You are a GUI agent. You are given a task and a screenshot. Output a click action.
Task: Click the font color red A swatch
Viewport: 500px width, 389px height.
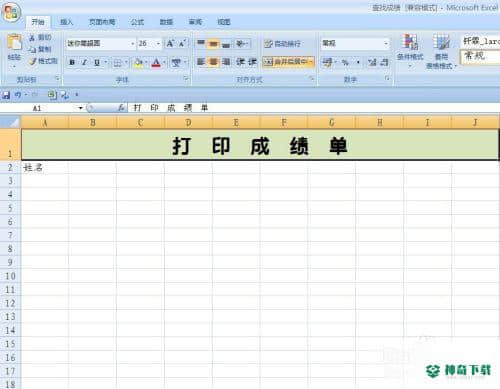coord(156,62)
